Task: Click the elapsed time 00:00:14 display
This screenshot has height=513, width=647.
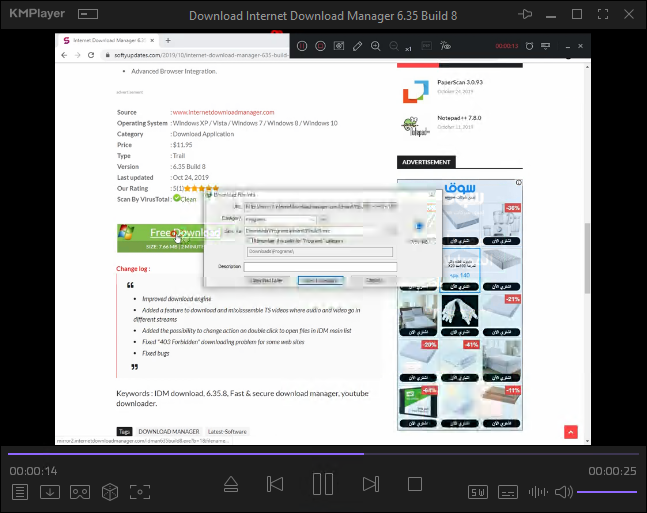Action: click(x=33, y=471)
